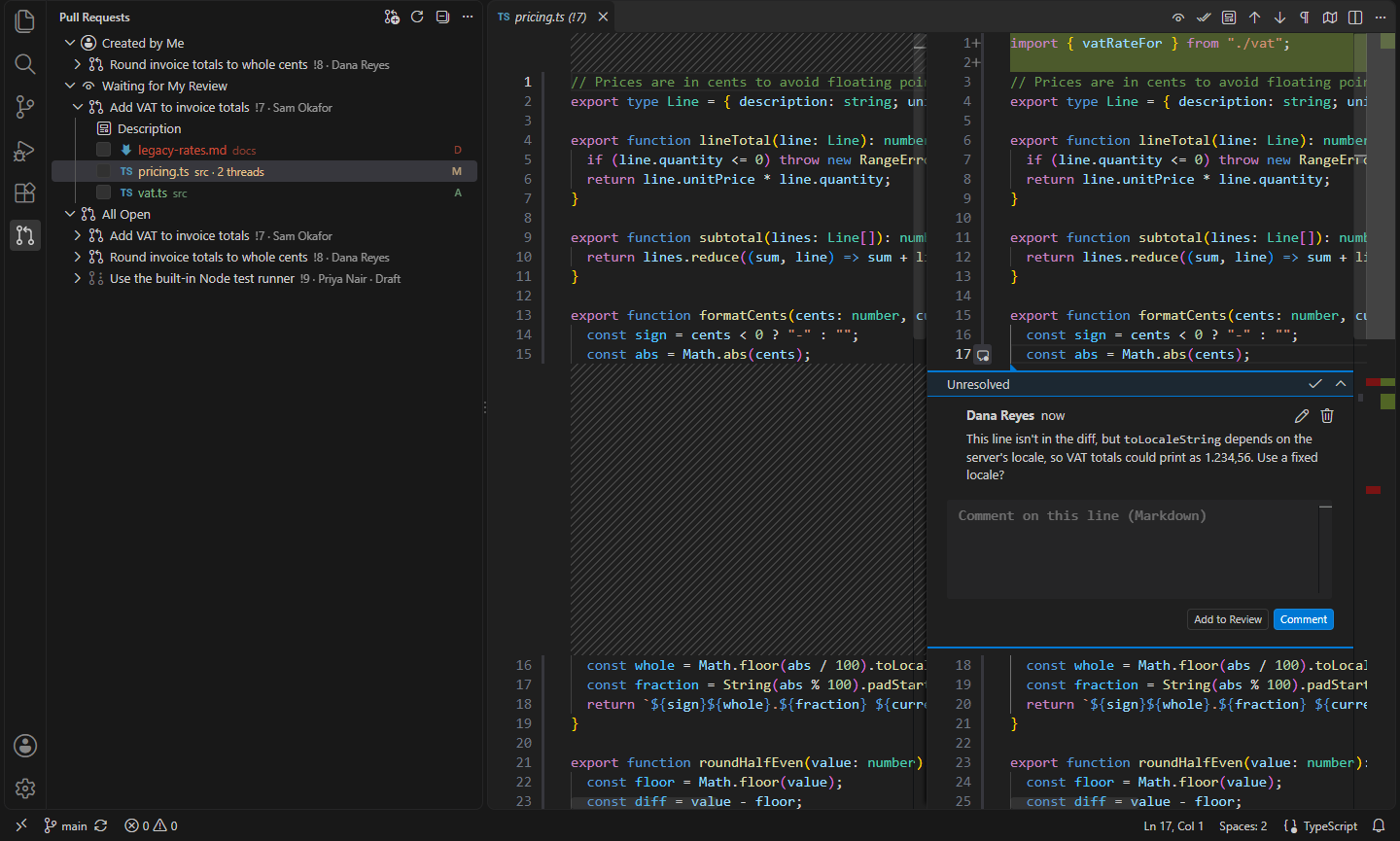Expand Round invoice totals under Created by Me
This screenshot has height=841, width=1400.
(x=78, y=64)
